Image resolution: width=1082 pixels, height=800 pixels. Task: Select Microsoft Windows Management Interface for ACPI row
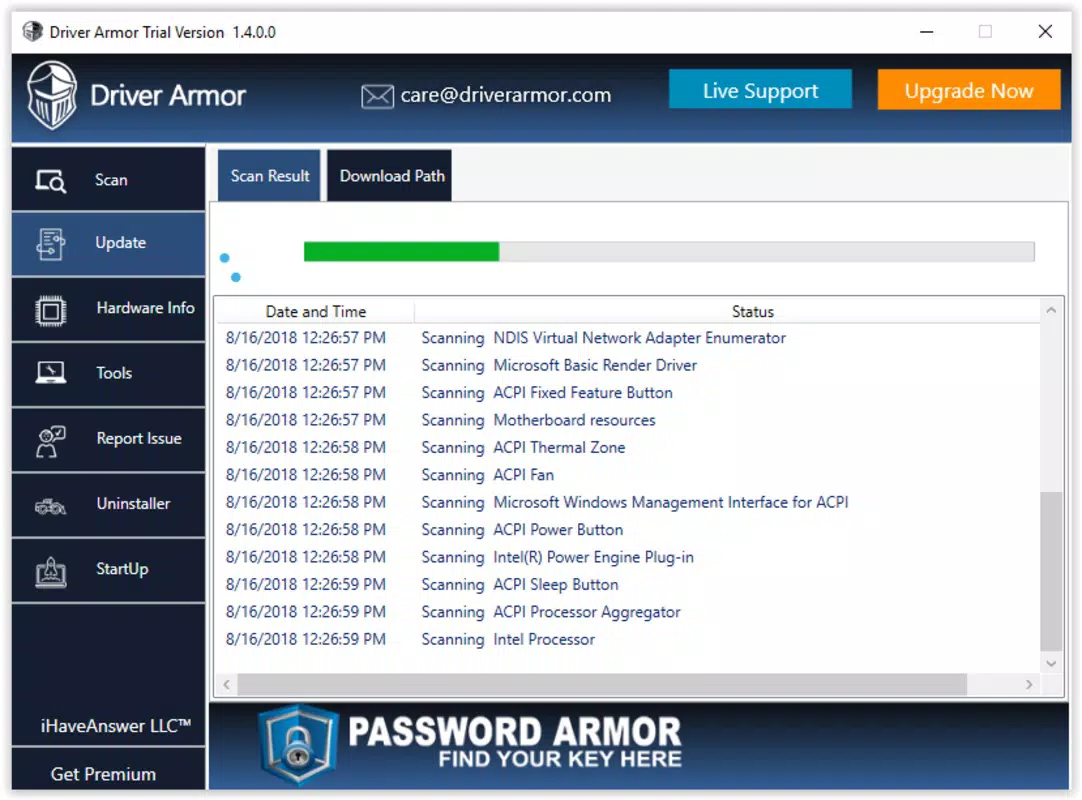click(627, 502)
